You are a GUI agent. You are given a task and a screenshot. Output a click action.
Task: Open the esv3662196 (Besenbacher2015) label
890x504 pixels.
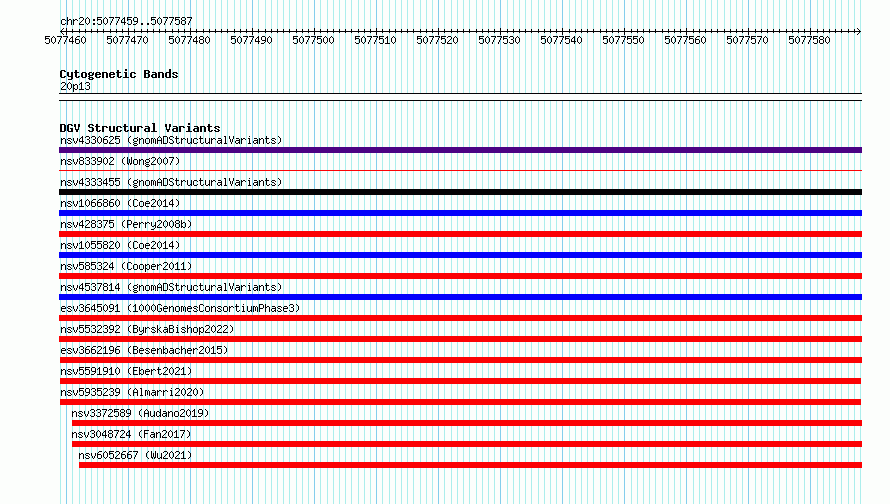(x=144, y=350)
